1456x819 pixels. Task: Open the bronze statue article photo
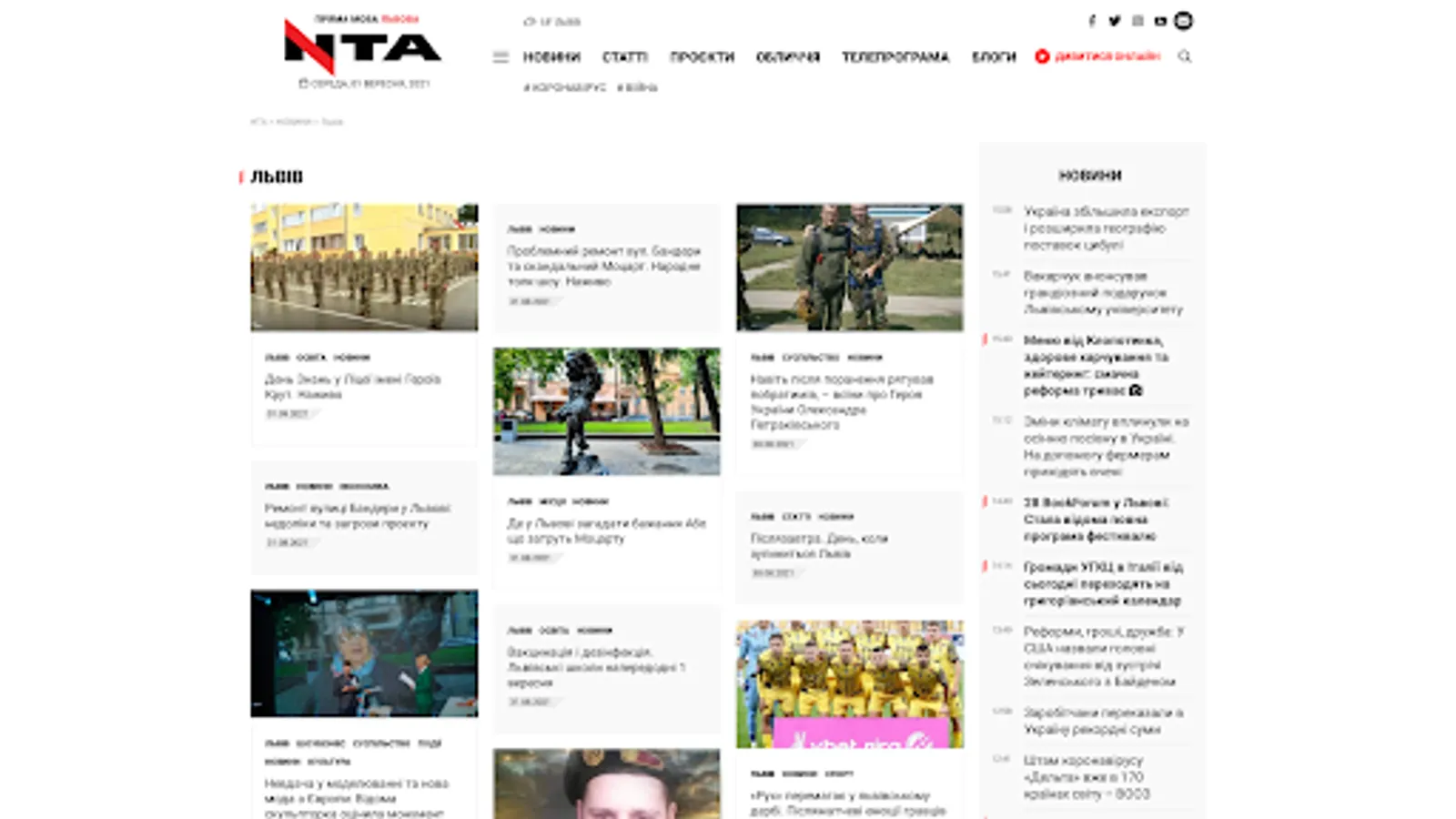tap(607, 411)
